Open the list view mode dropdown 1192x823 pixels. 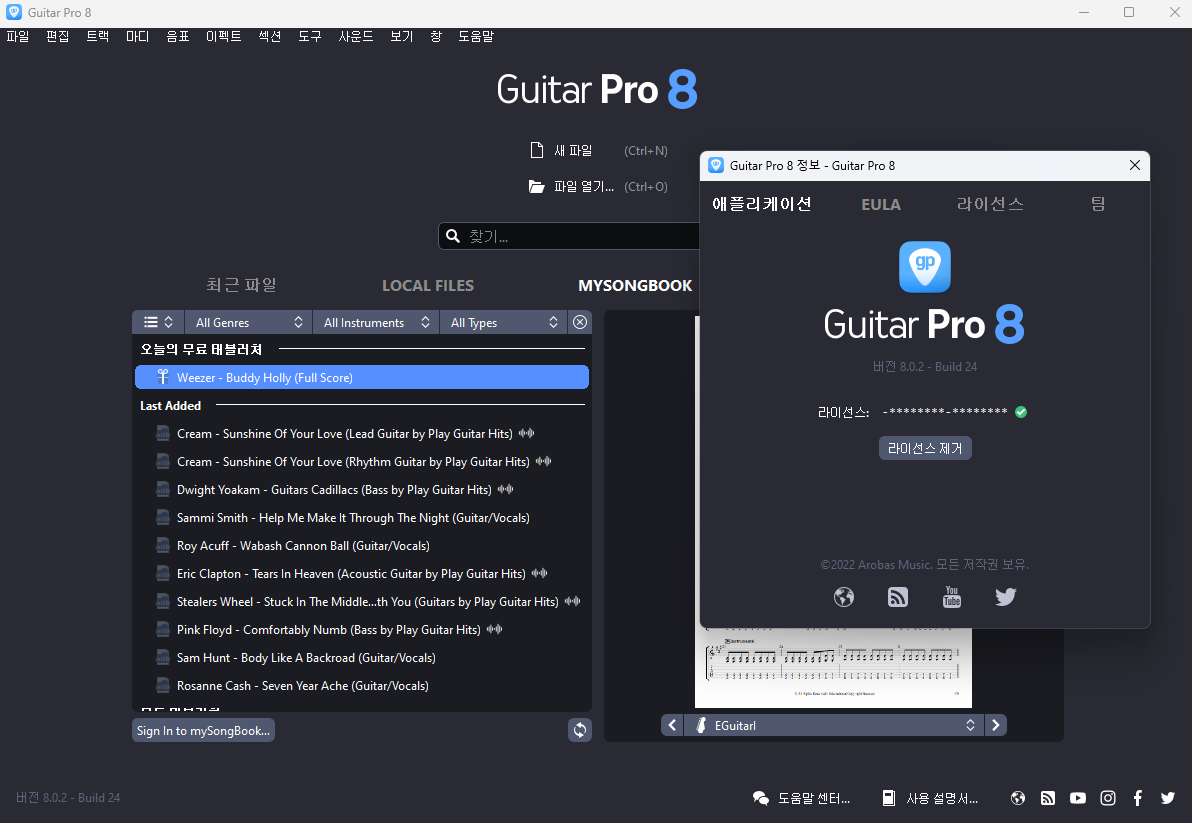[x=158, y=322]
